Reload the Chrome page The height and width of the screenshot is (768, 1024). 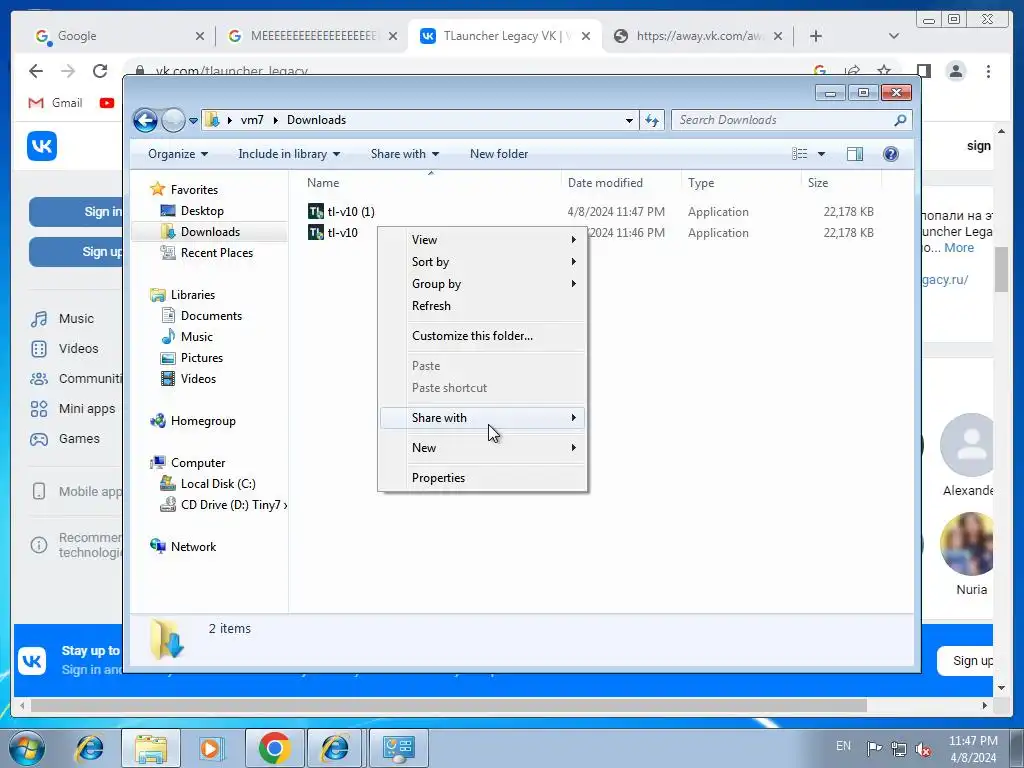click(x=100, y=71)
